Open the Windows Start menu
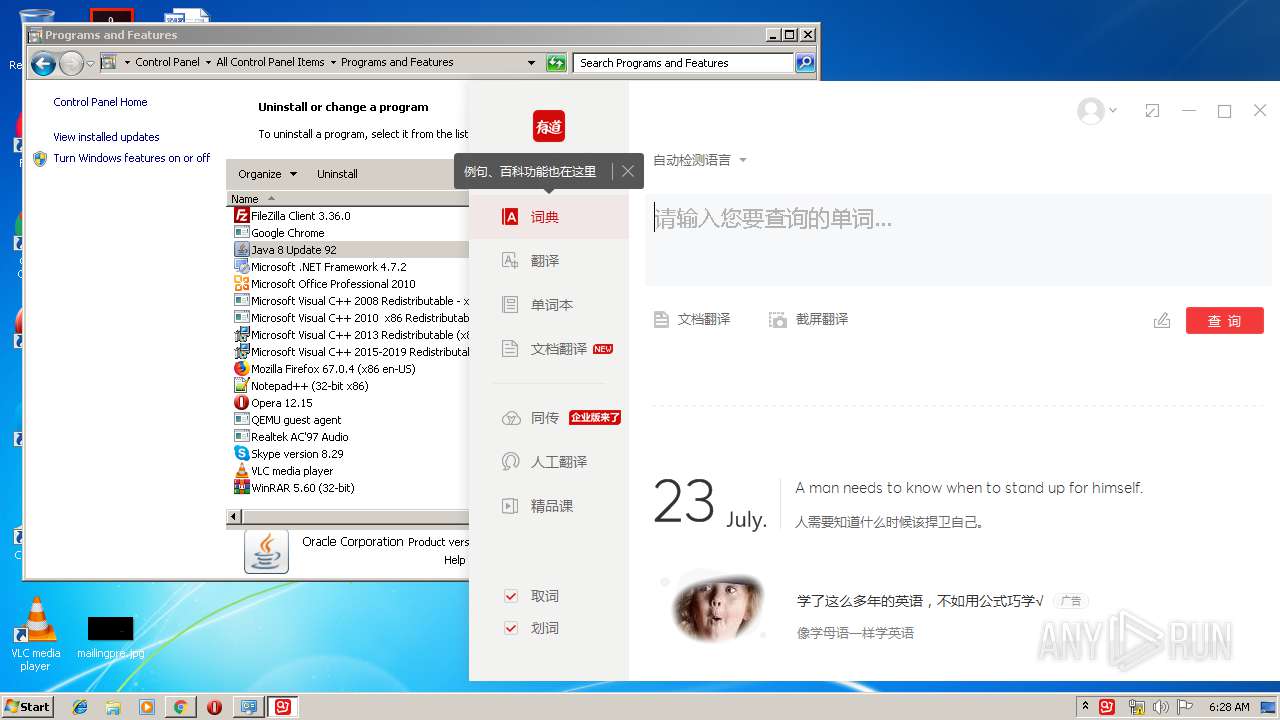1280x720 pixels. tap(28, 706)
